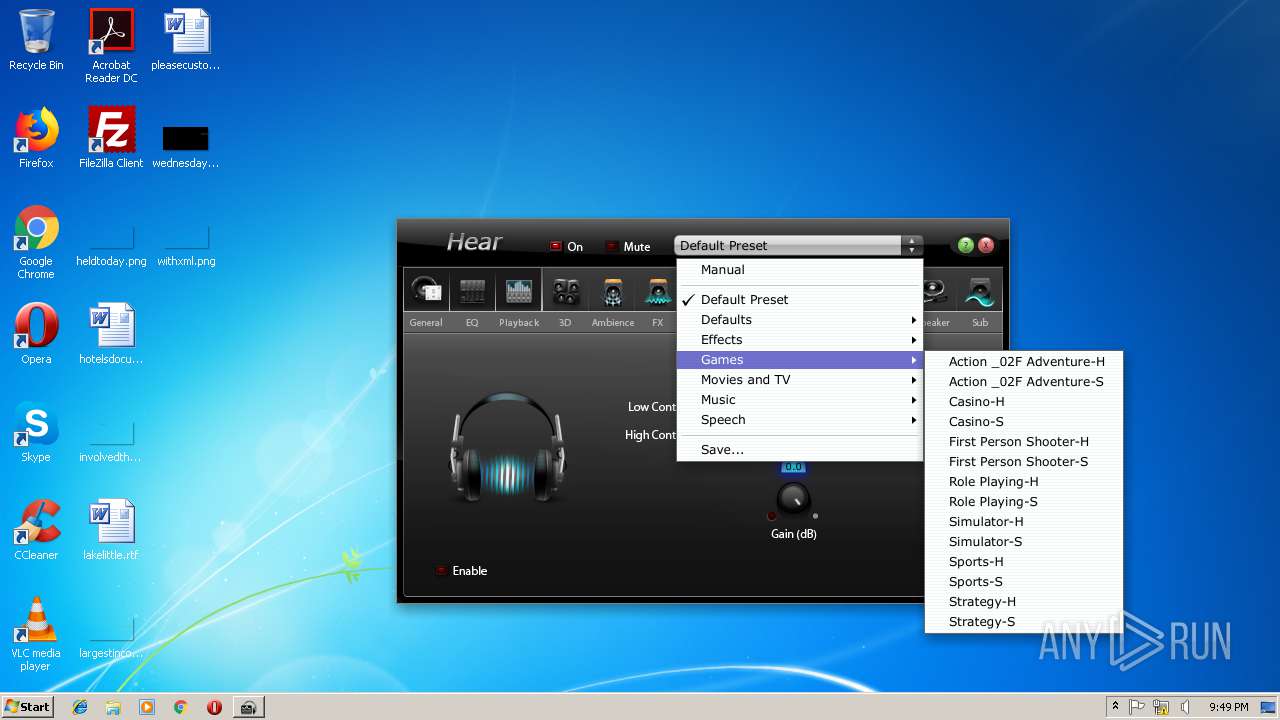
Task: Open the Default Preset dropdown
Action: [x=798, y=246]
